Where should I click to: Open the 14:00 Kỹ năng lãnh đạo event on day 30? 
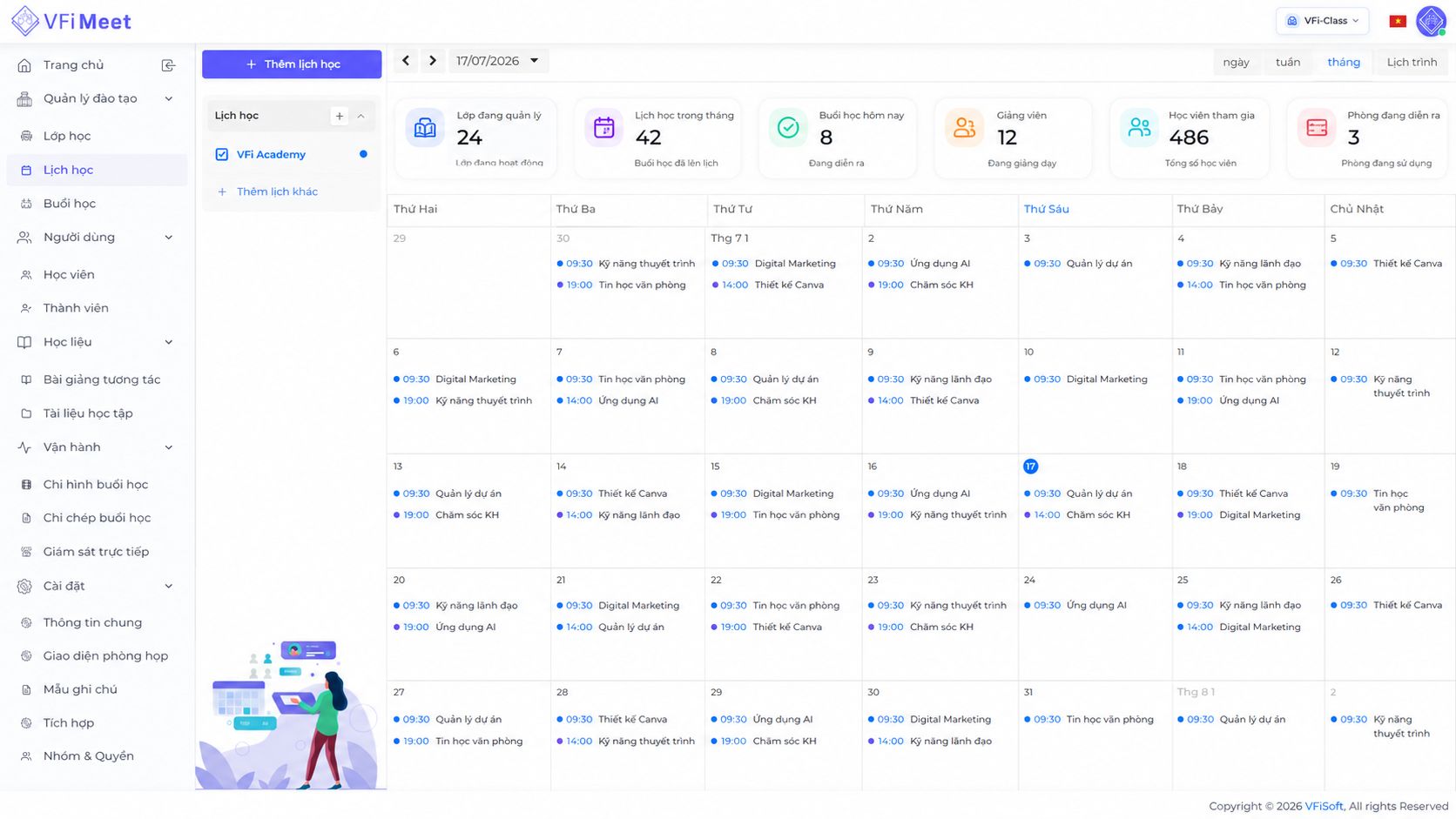(930, 742)
